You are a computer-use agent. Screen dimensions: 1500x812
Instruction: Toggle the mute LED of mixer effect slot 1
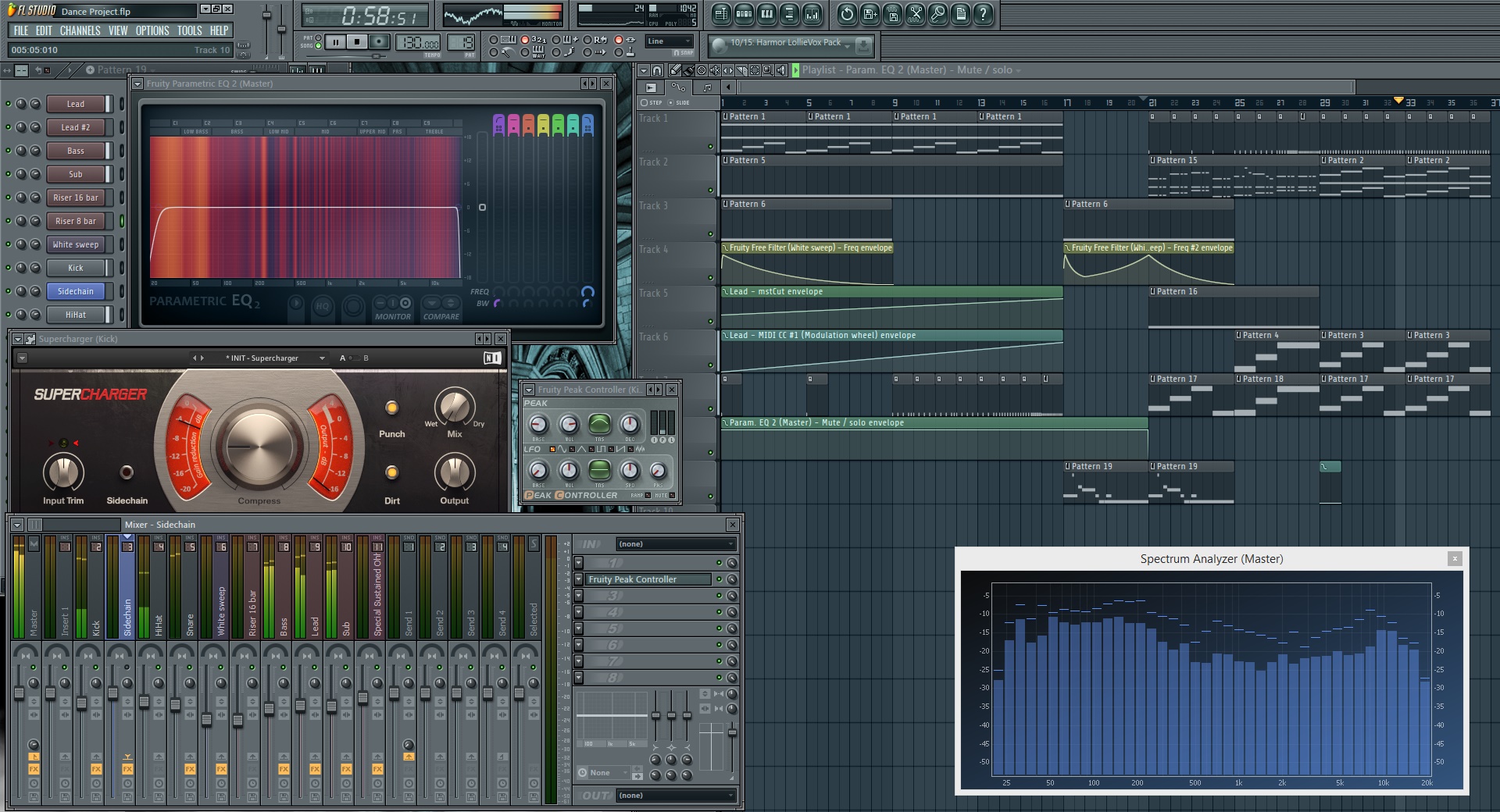click(x=719, y=563)
